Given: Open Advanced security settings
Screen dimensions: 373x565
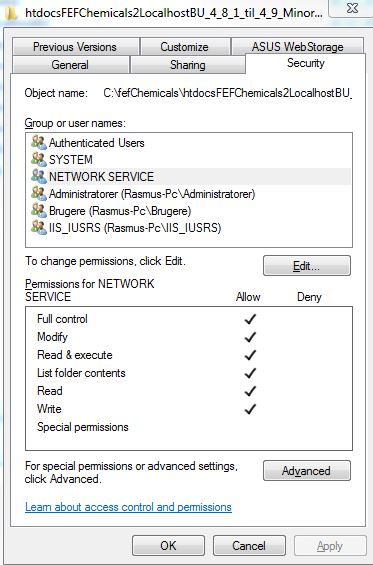Looking at the screenshot, I should (x=307, y=471).
